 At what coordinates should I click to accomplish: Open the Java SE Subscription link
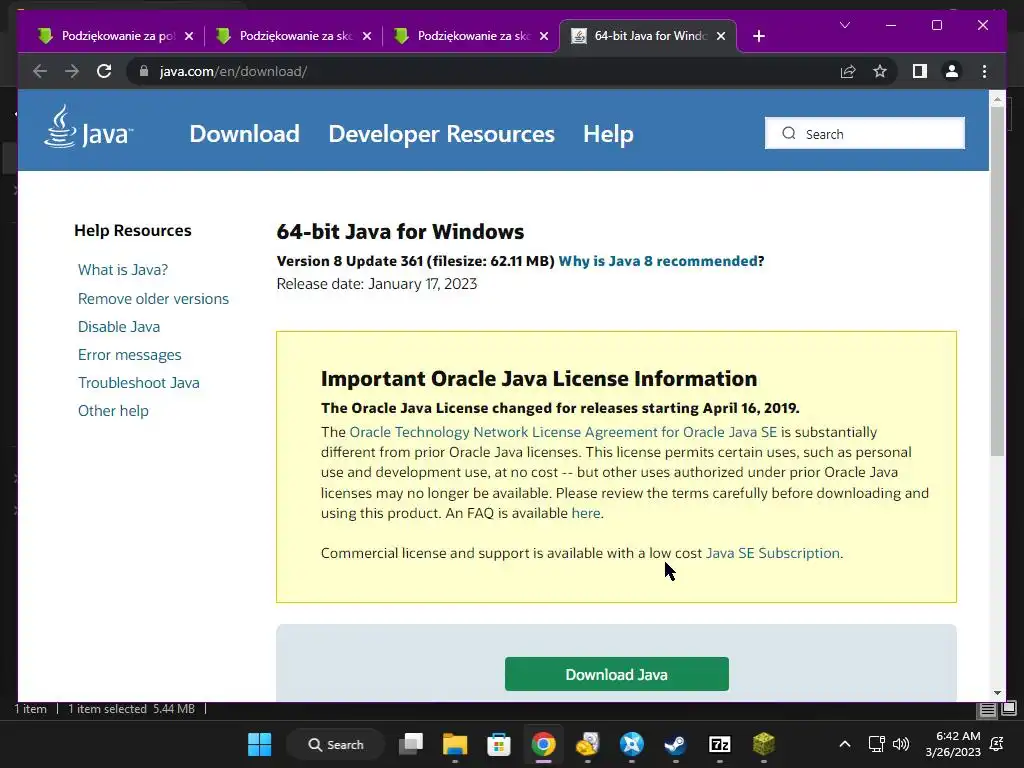pos(773,553)
